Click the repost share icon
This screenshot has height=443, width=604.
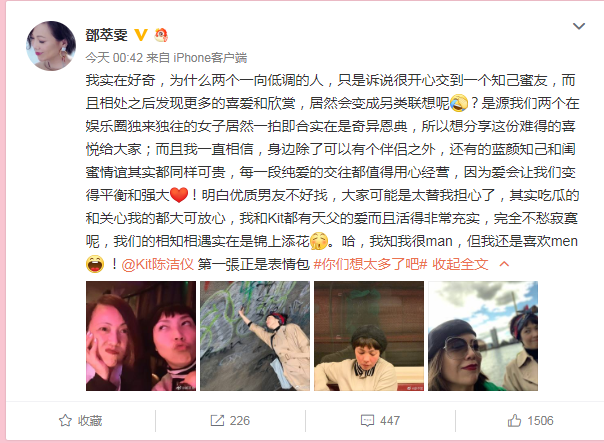(217, 421)
